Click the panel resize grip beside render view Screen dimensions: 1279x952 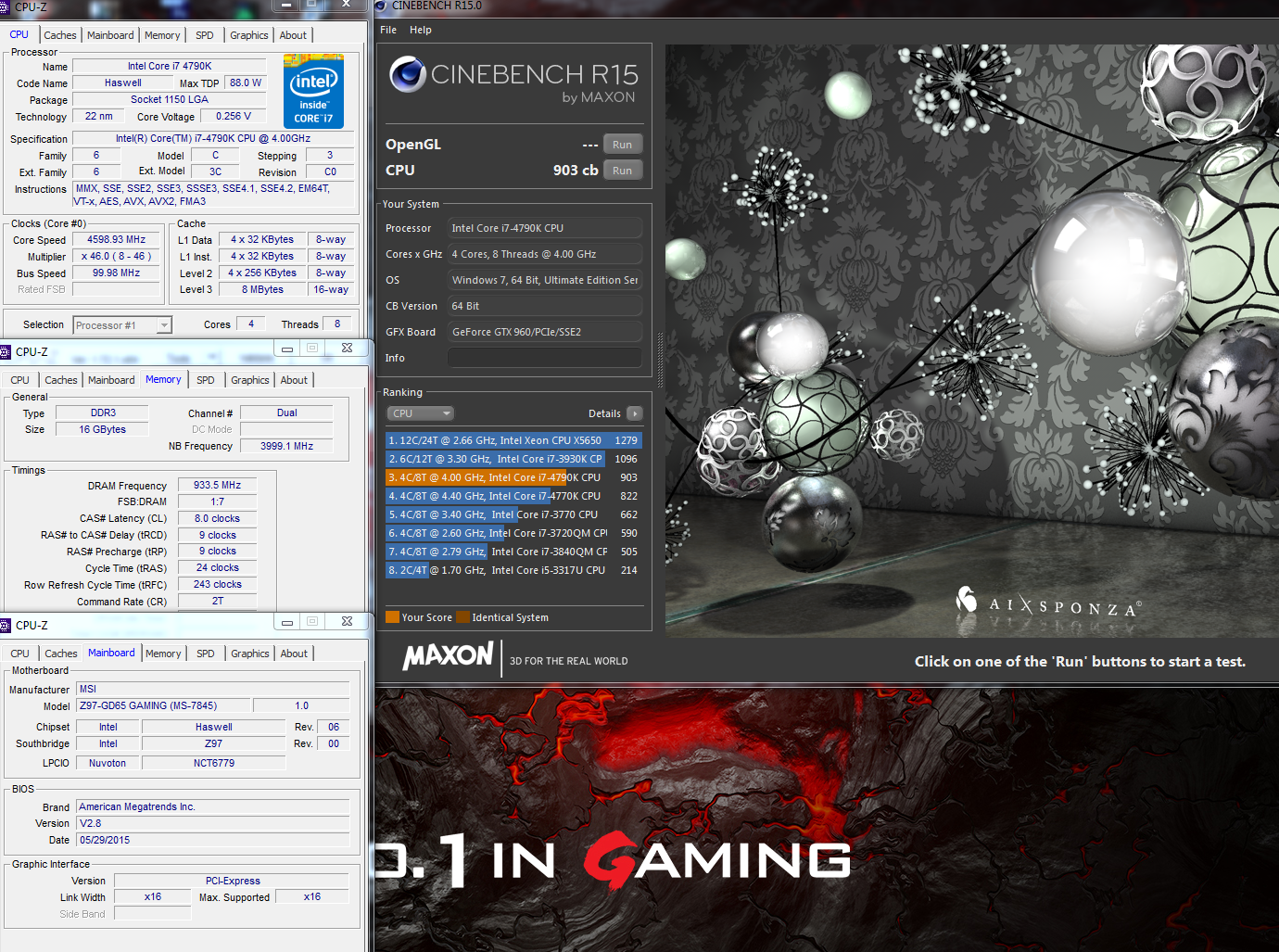click(660, 360)
